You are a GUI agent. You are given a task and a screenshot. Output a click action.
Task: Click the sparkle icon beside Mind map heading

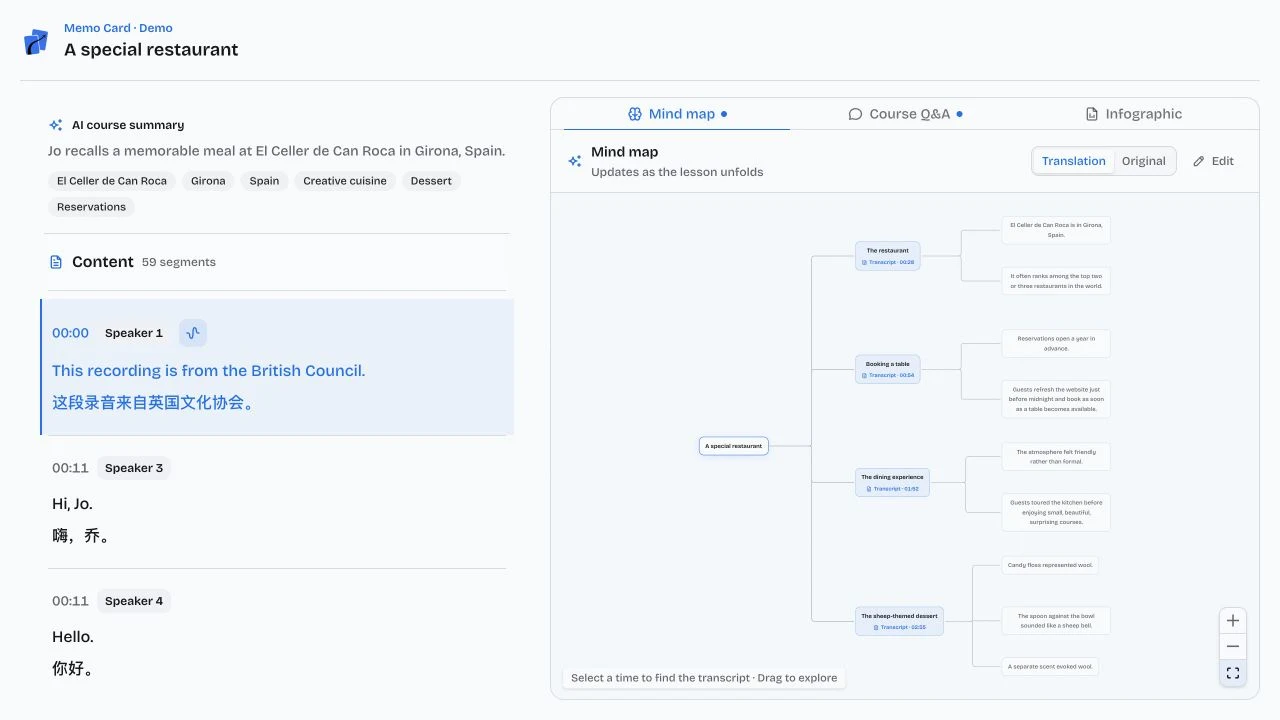[x=575, y=161]
